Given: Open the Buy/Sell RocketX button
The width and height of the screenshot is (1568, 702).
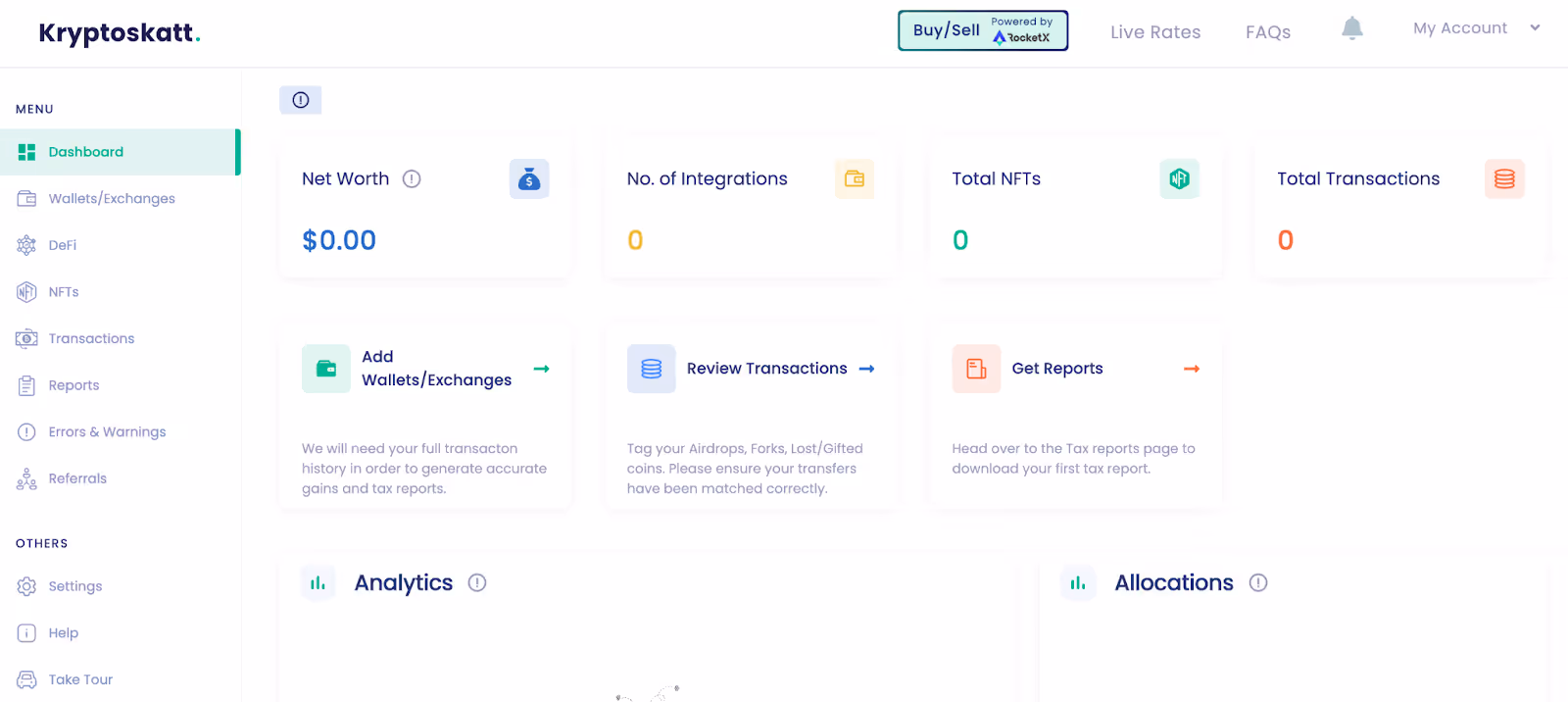Looking at the screenshot, I should click(x=983, y=30).
